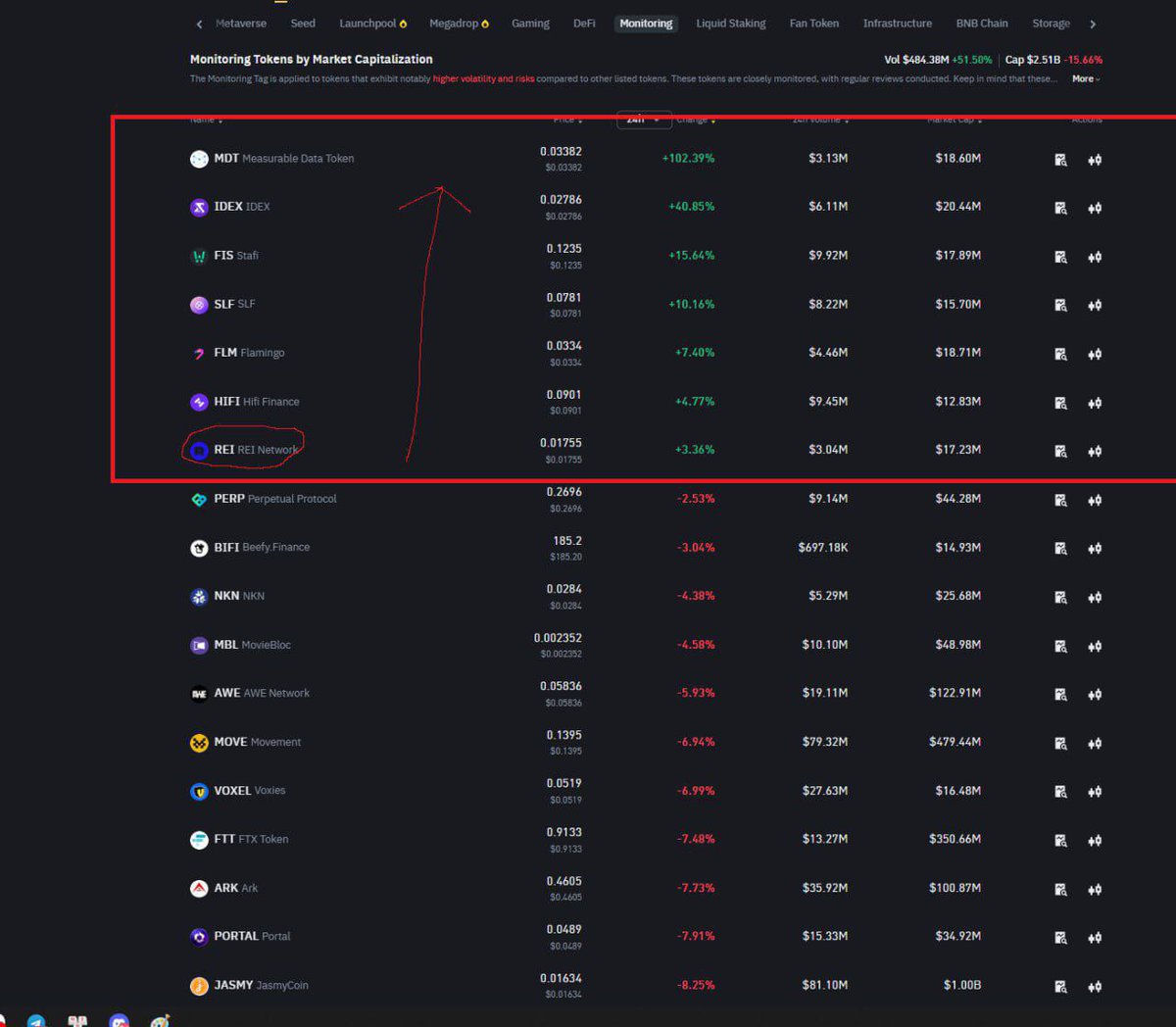This screenshot has height=1027, width=1176.
Task: Switch to the Gaming tab
Action: (x=530, y=24)
